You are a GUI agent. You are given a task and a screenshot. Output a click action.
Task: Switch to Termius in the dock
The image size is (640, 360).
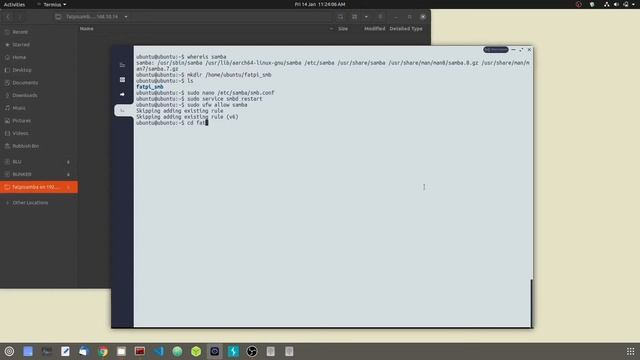pyautogui.click(x=215, y=351)
